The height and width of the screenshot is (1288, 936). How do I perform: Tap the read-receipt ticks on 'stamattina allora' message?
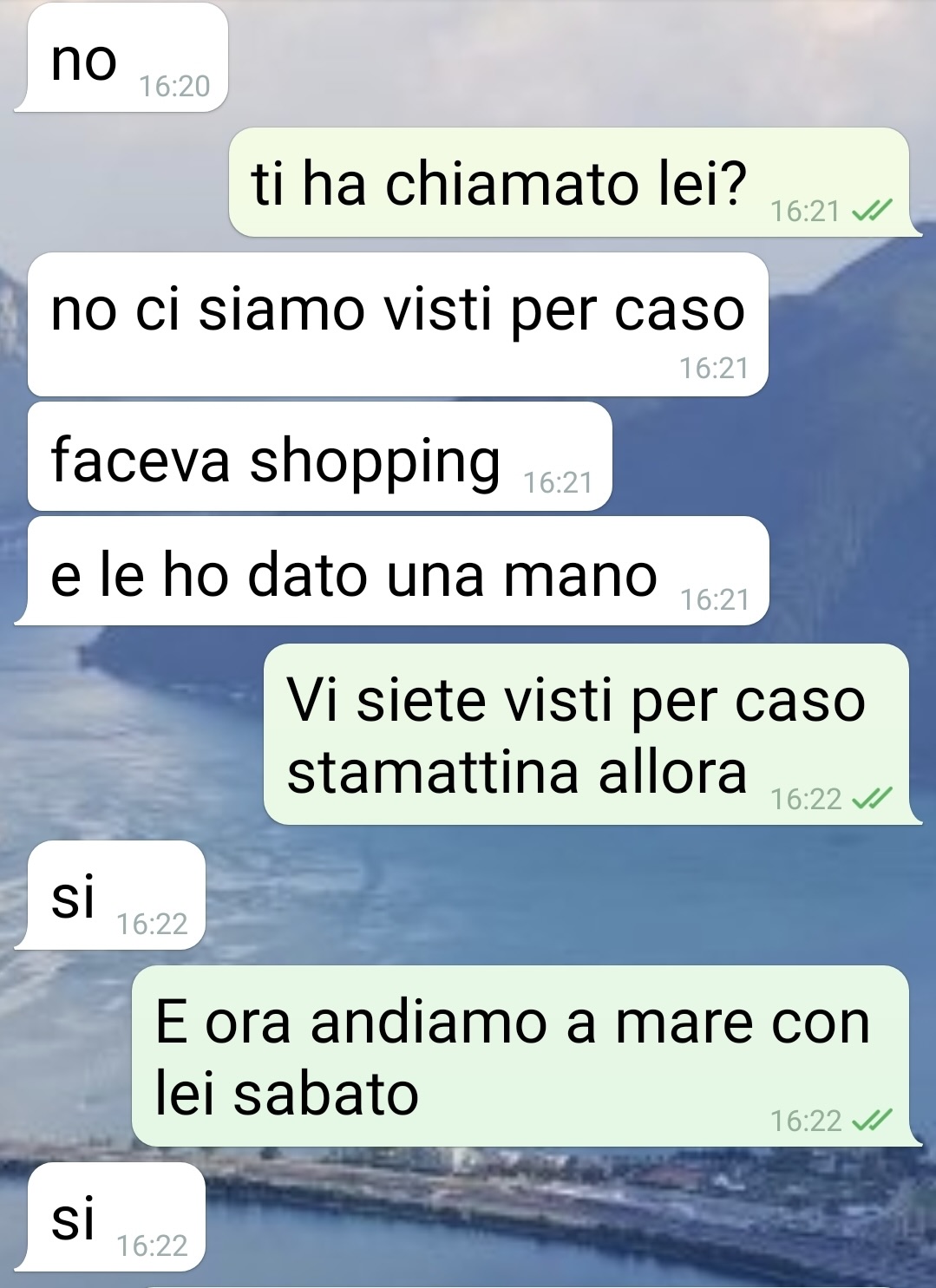click(x=871, y=799)
